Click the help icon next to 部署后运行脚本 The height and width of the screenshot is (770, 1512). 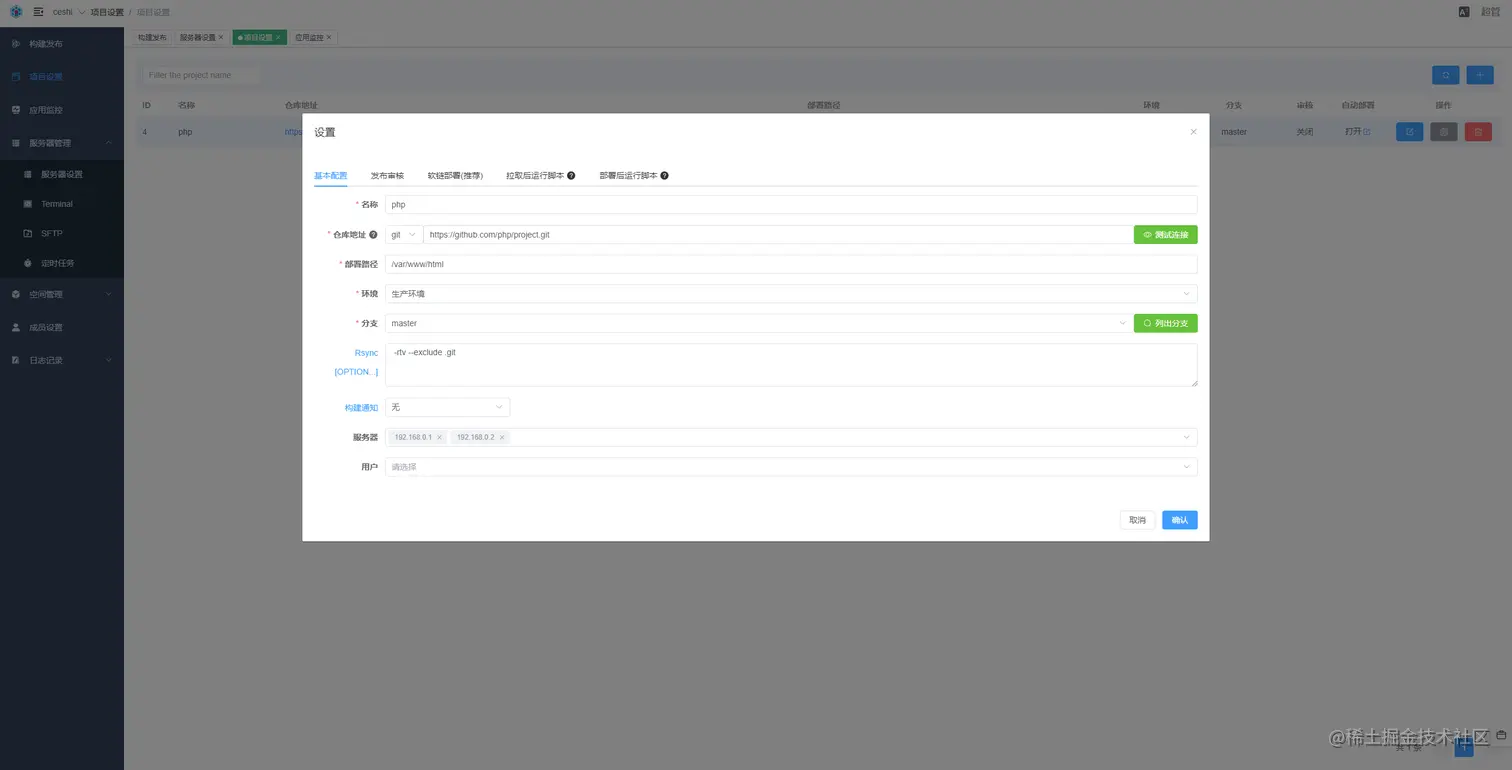pyautogui.click(x=664, y=176)
